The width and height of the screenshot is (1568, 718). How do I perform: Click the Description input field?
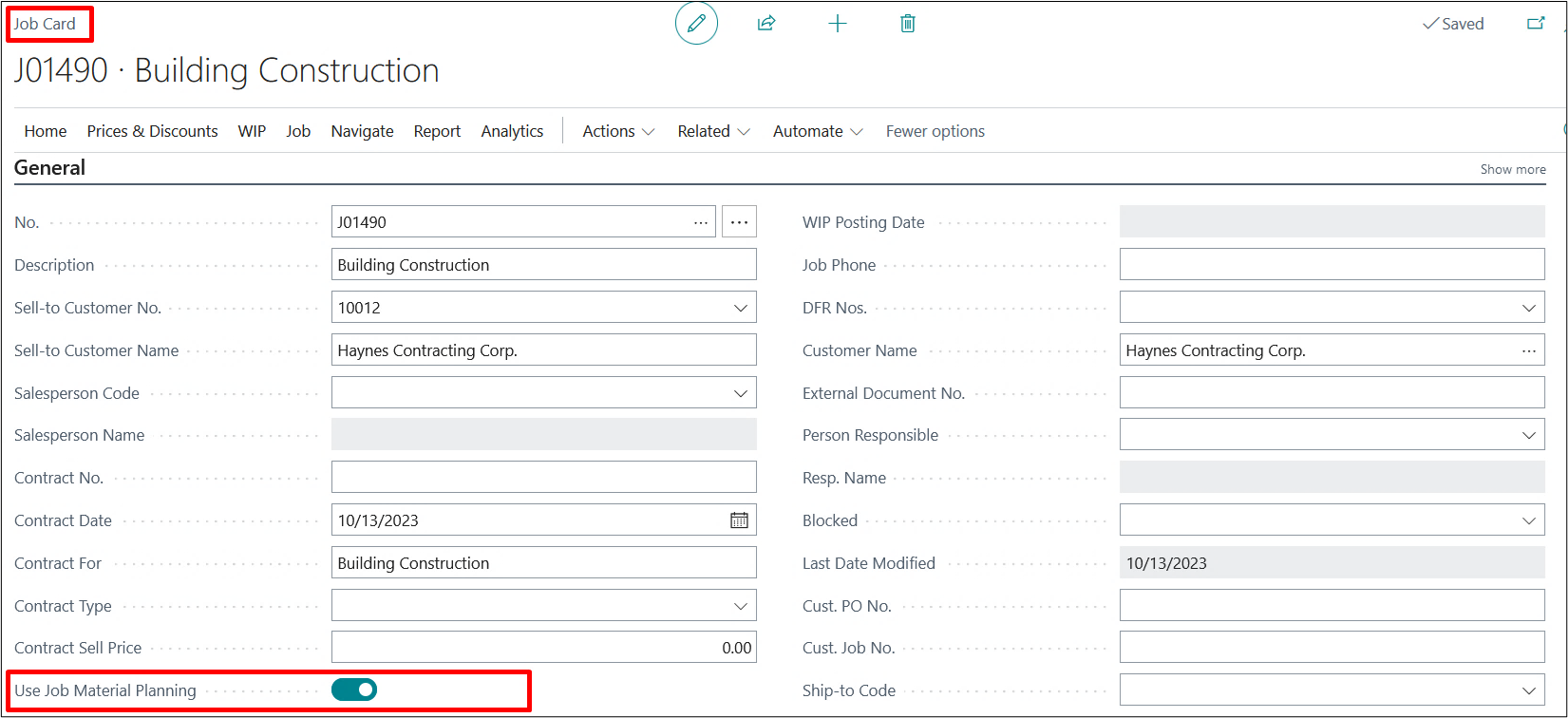coord(543,265)
